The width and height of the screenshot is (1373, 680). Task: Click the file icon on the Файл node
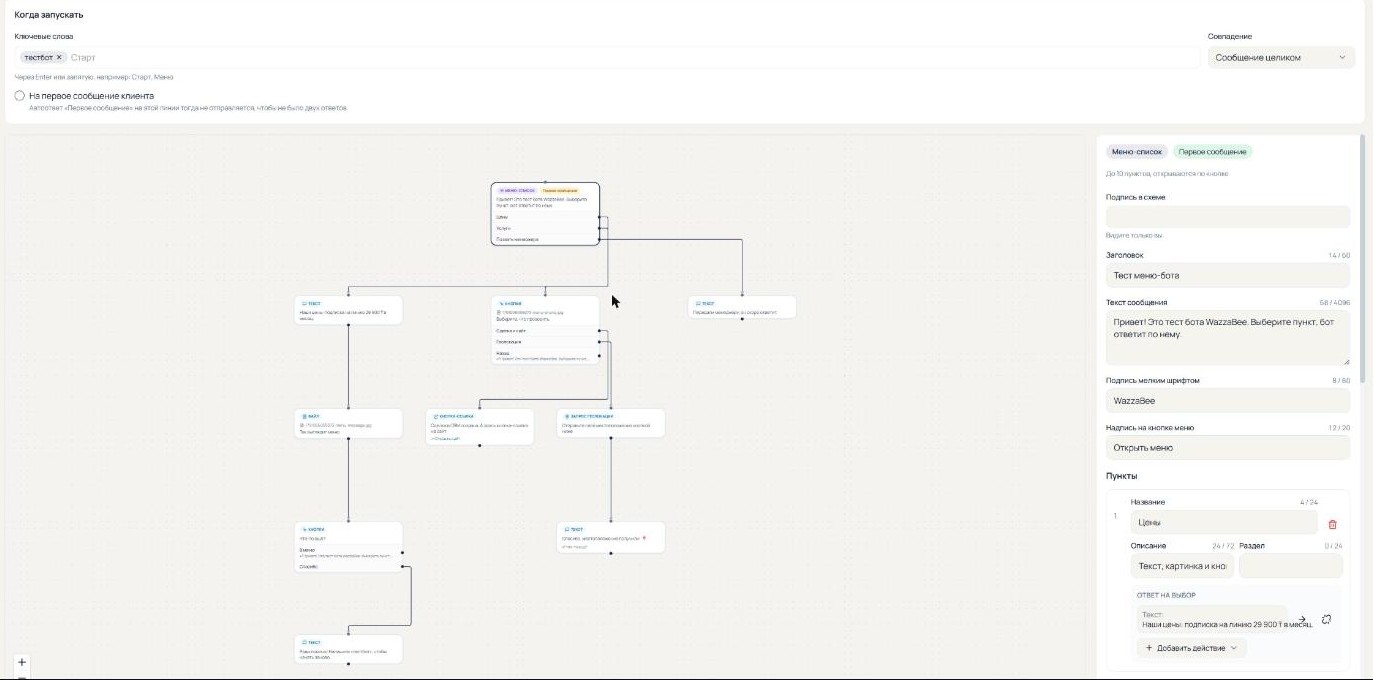click(304, 415)
